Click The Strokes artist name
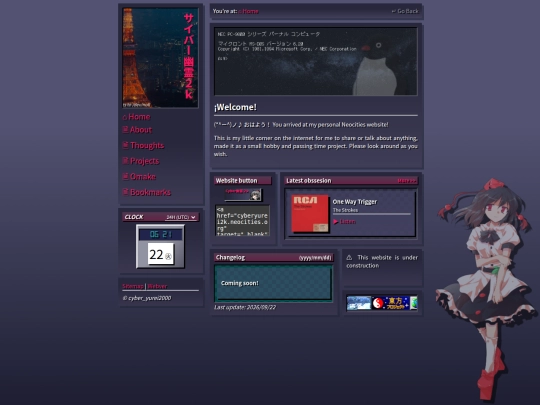Viewport: 540px width, 405px height. [345, 210]
